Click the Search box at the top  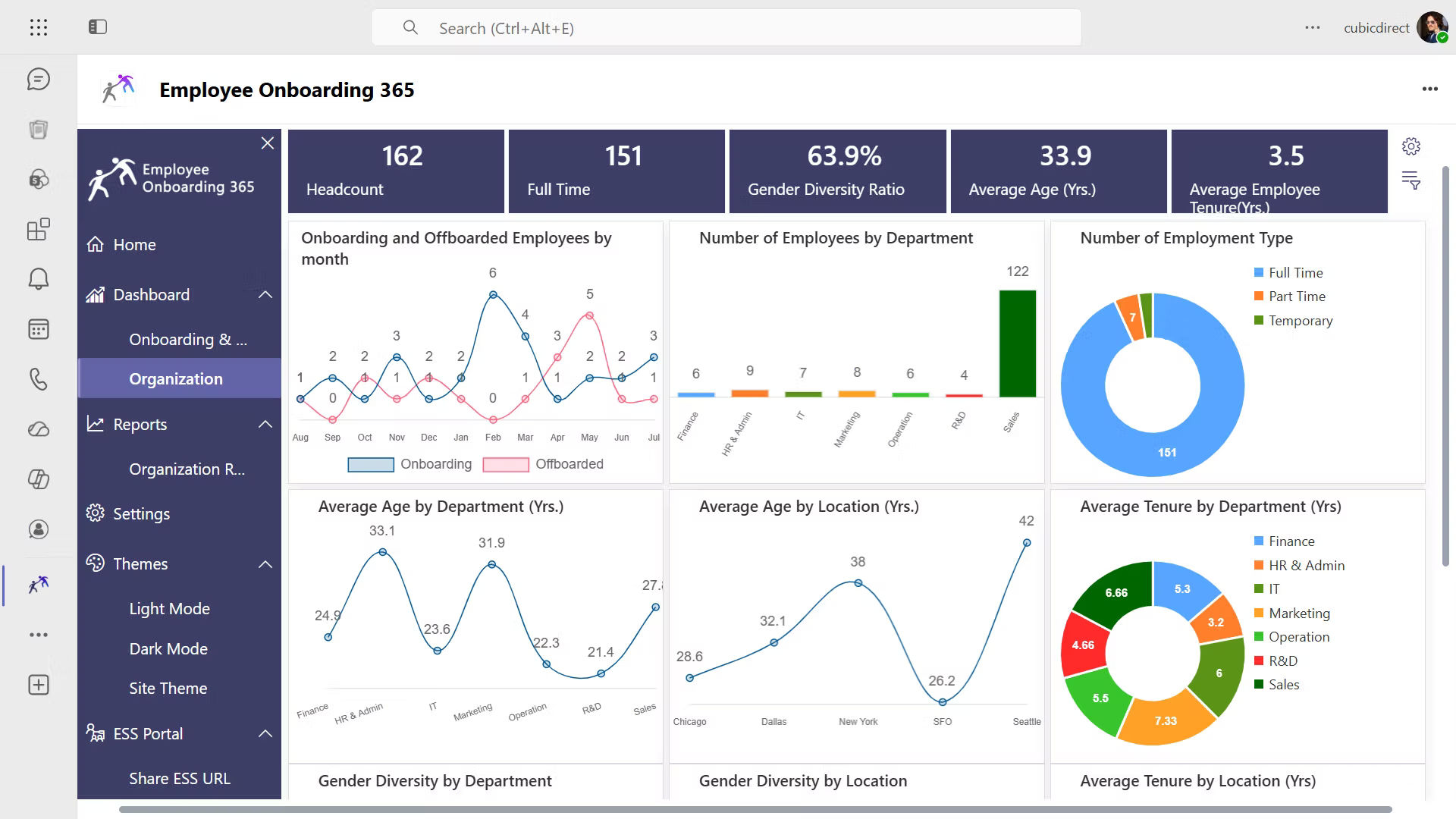point(726,28)
